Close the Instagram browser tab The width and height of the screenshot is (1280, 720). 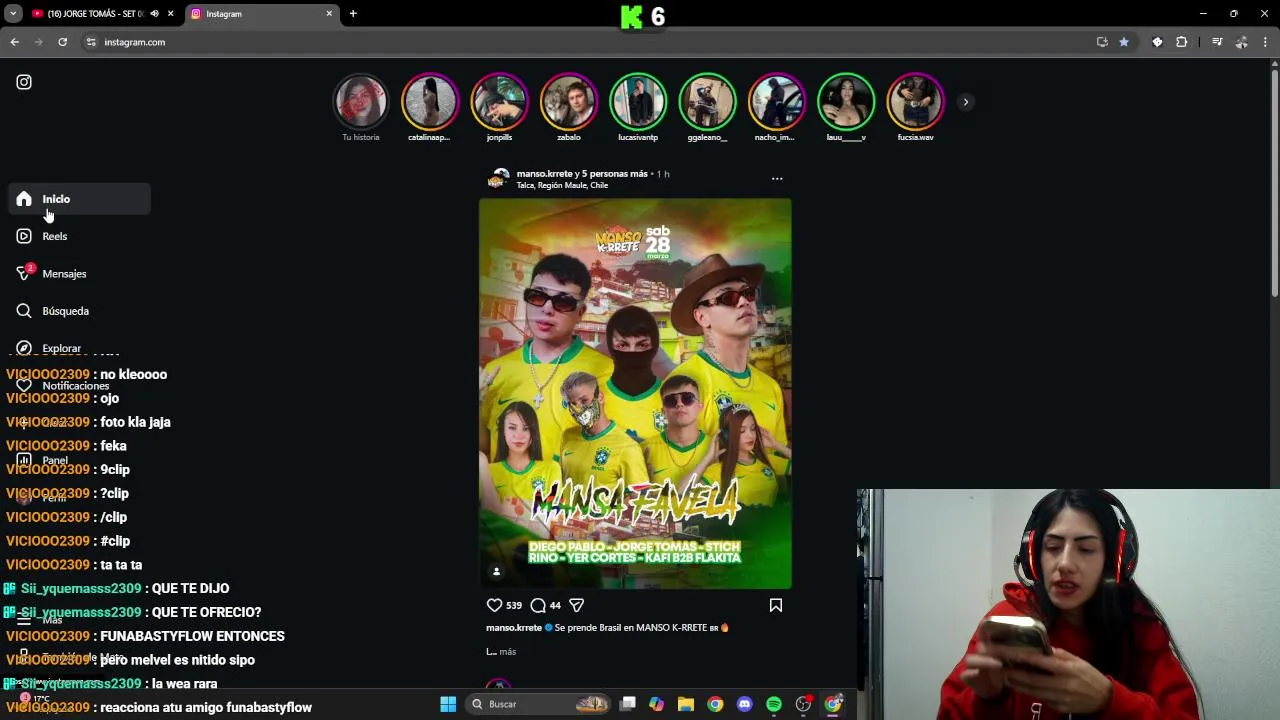coord(329,14)
